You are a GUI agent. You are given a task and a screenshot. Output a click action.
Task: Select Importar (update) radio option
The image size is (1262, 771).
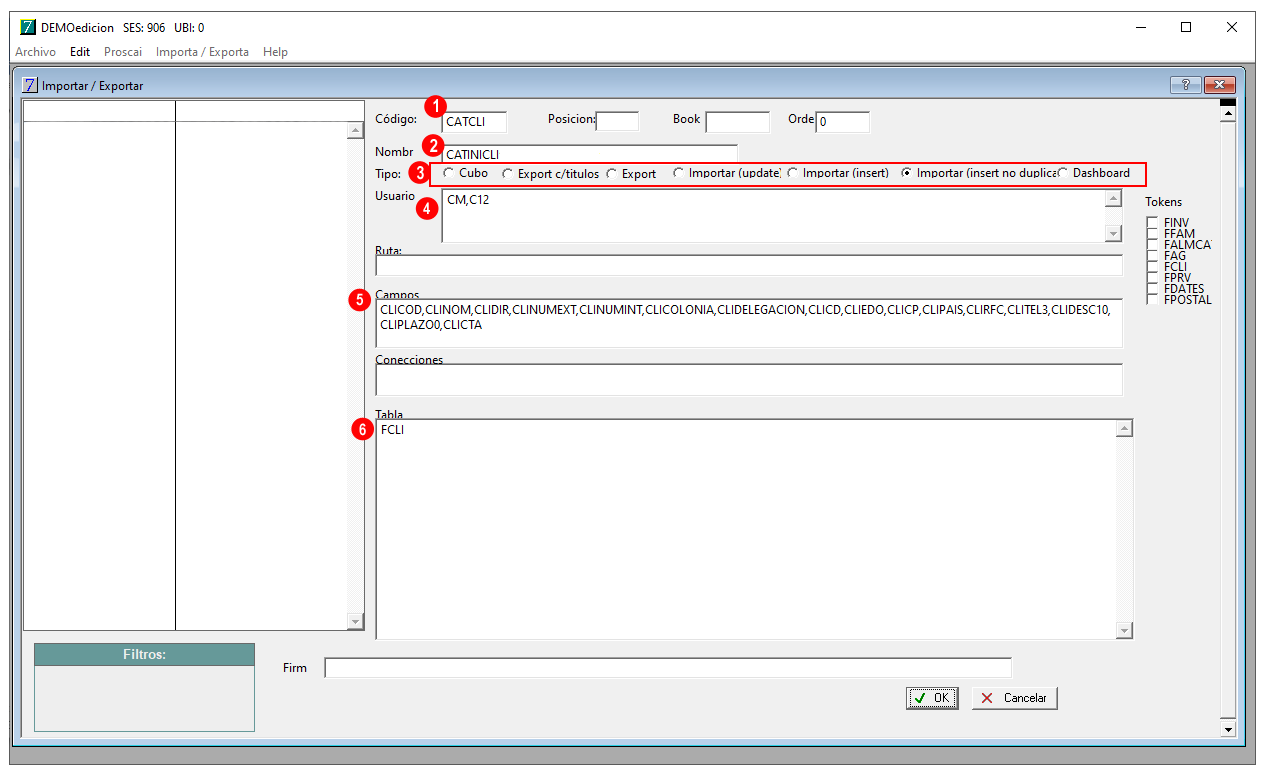point(678,173)
